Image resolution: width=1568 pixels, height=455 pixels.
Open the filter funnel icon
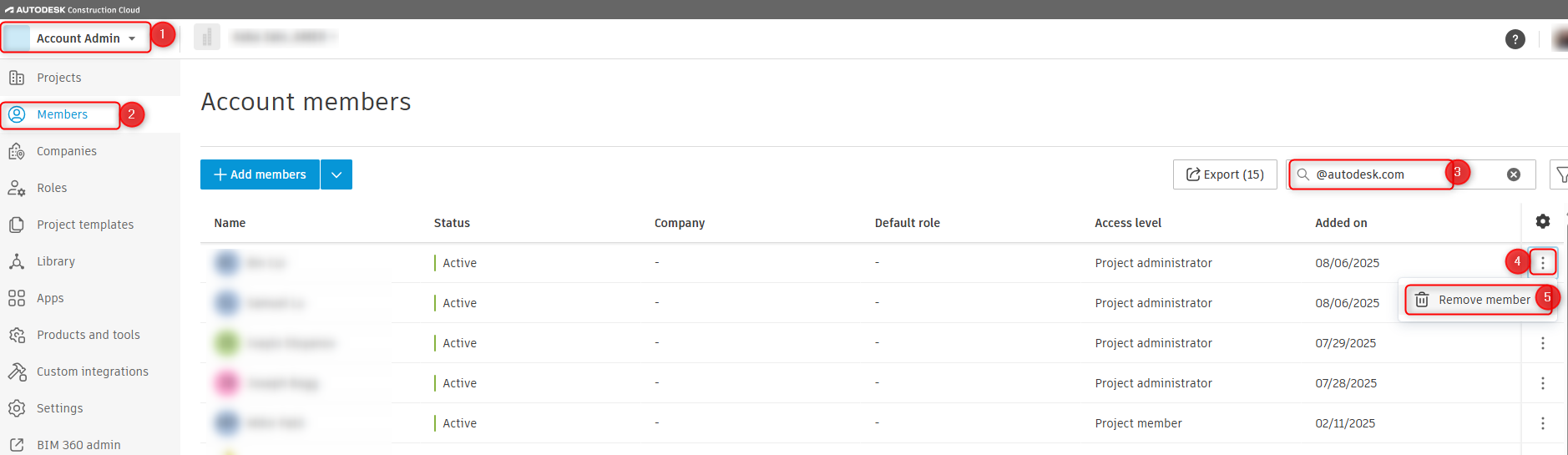(x=1560, y=174)
